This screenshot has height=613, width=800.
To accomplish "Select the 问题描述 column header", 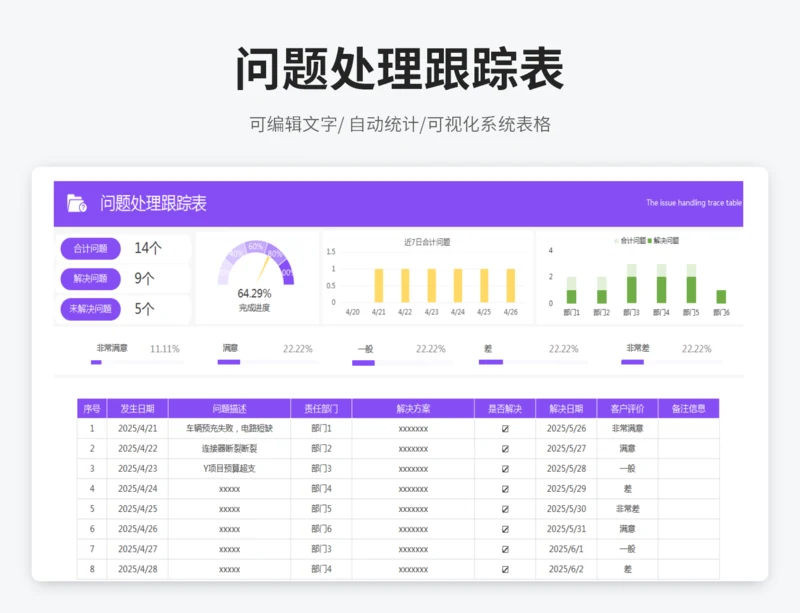I will tap(230, 409).
